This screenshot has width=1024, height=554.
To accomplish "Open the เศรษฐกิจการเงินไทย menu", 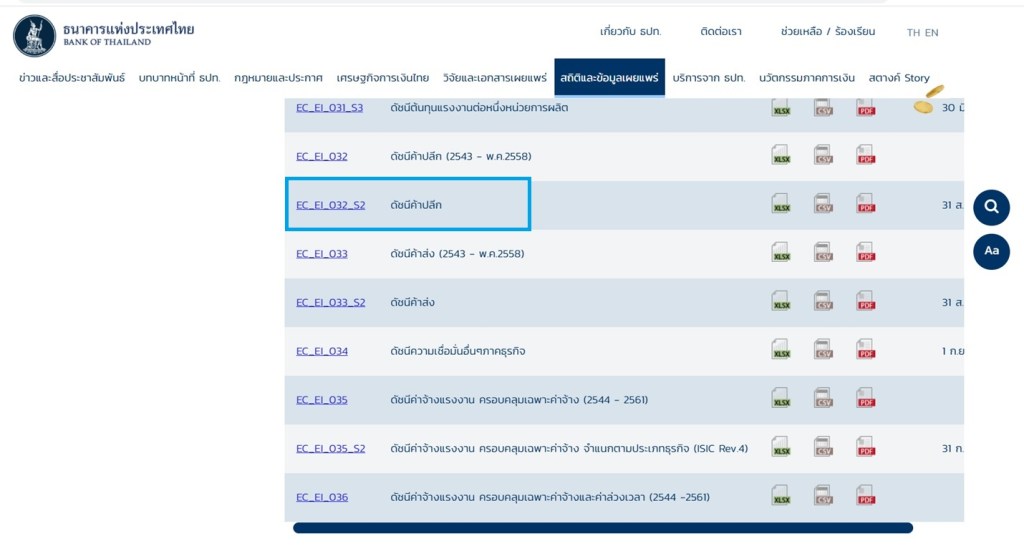I will 383,78.
